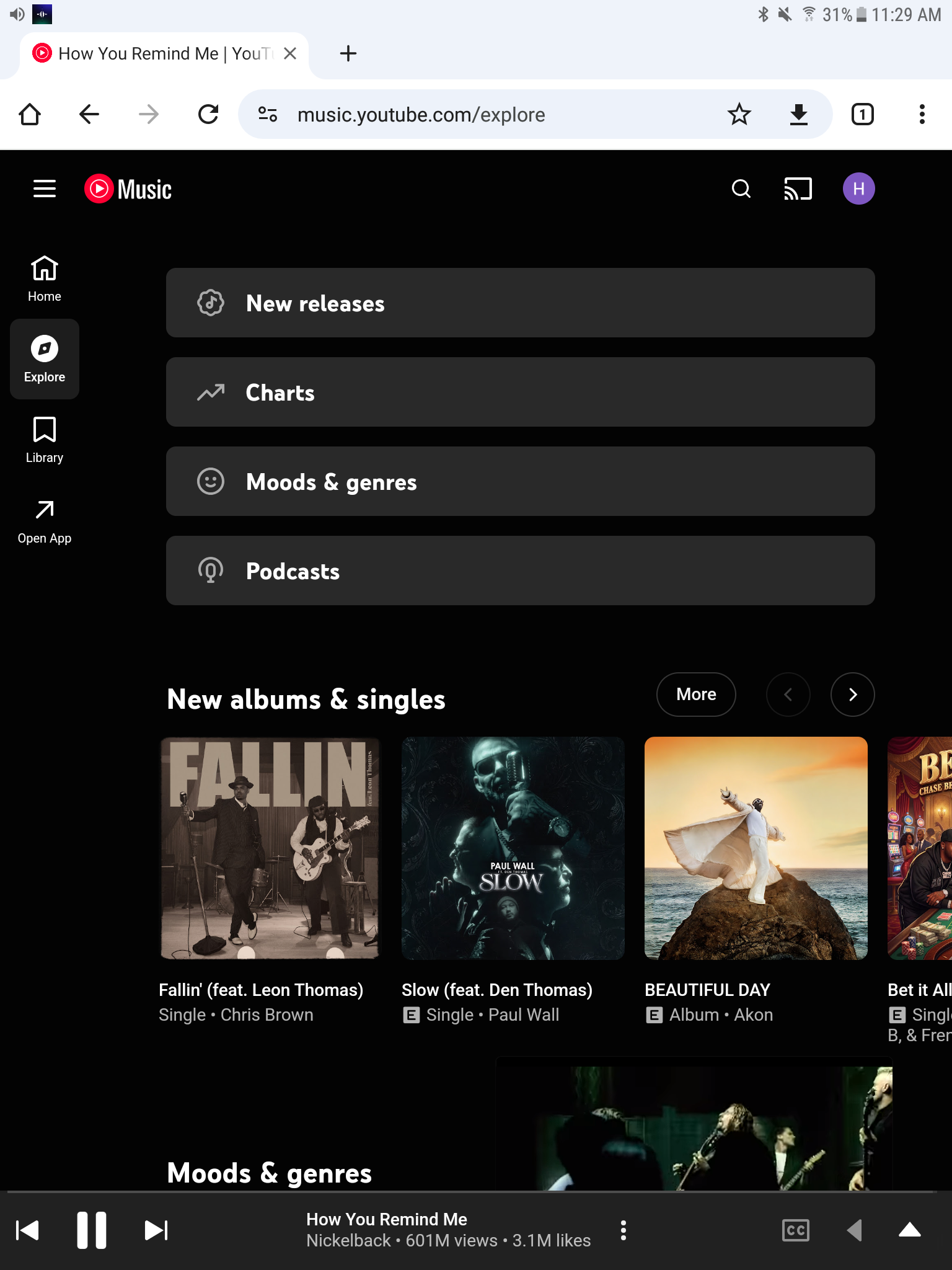
Task: Show next albums with right chevron
Action: [x=852, y=695]
